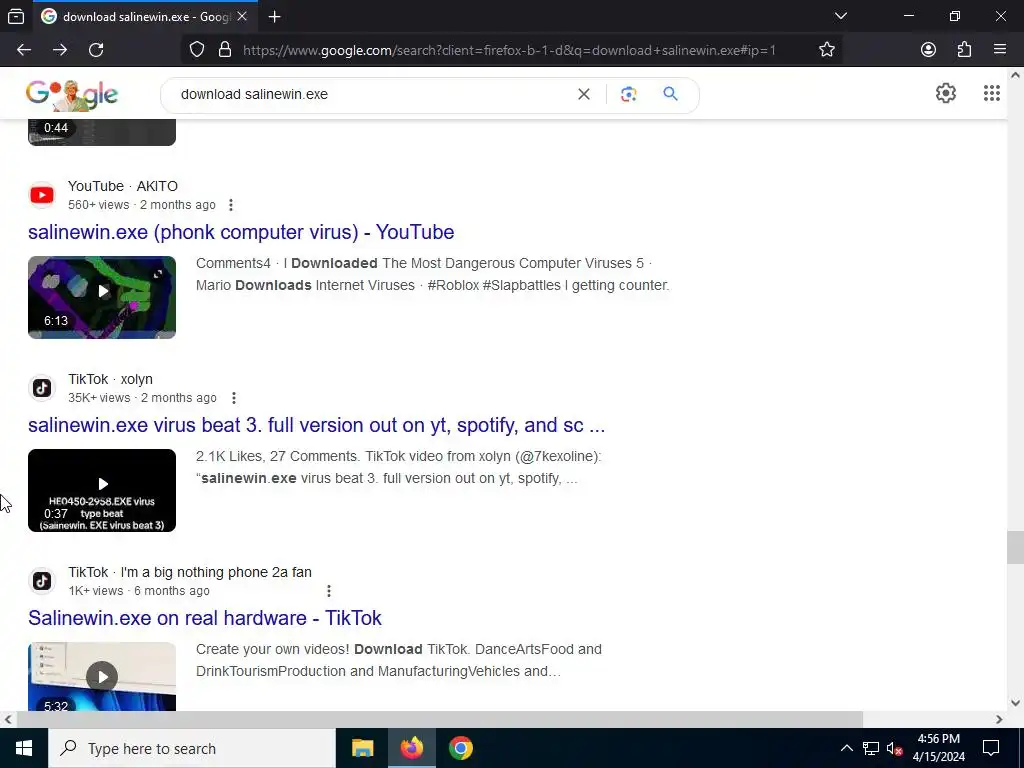Search by image with Google Lens icon
This screenshot has height=768, width=1024.
[x=628, y=94]
